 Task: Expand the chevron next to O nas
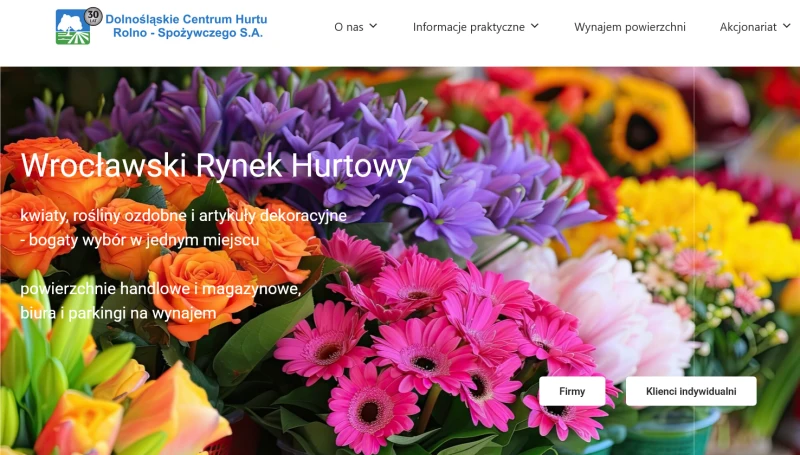[374, 26]
